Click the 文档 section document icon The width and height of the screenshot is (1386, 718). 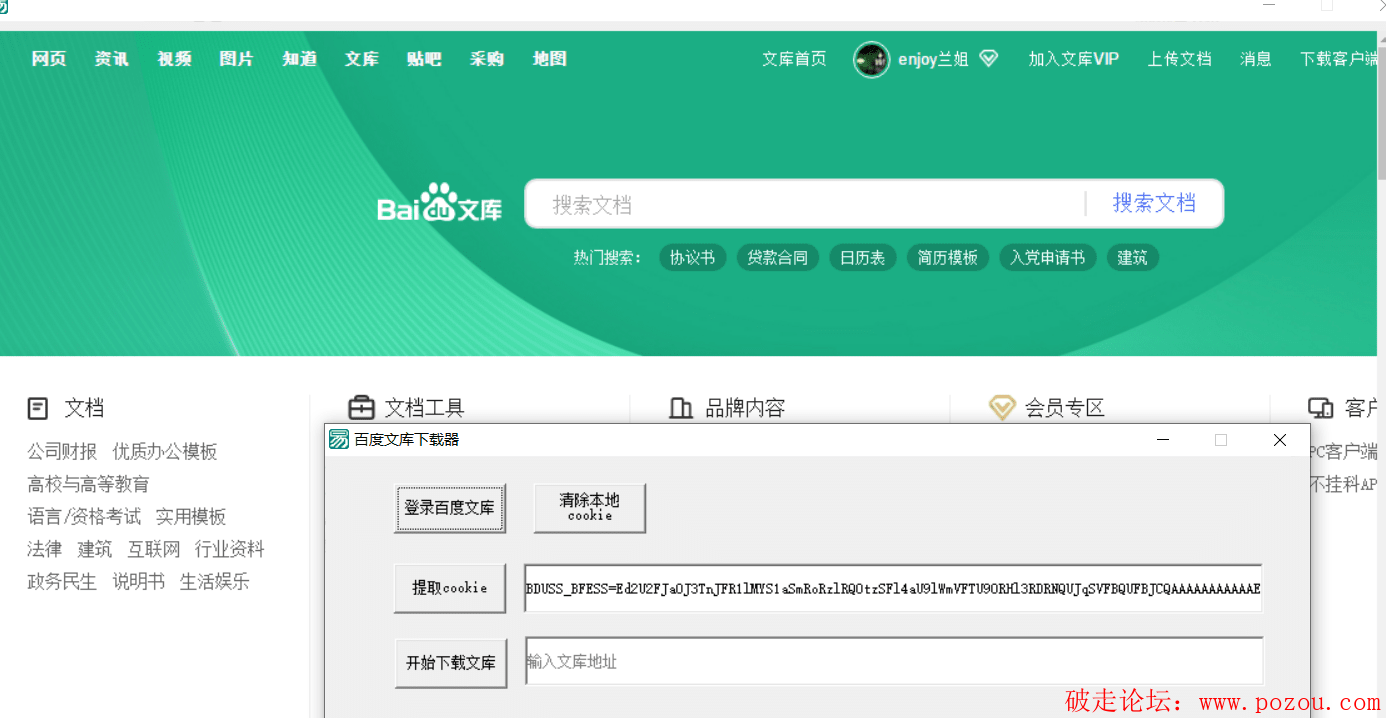[38, 408]
